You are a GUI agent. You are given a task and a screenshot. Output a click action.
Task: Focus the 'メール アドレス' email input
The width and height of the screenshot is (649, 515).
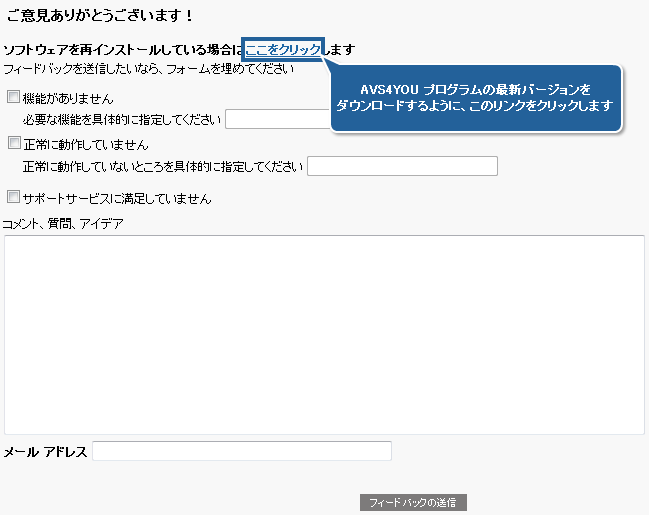tap(241, 451)
